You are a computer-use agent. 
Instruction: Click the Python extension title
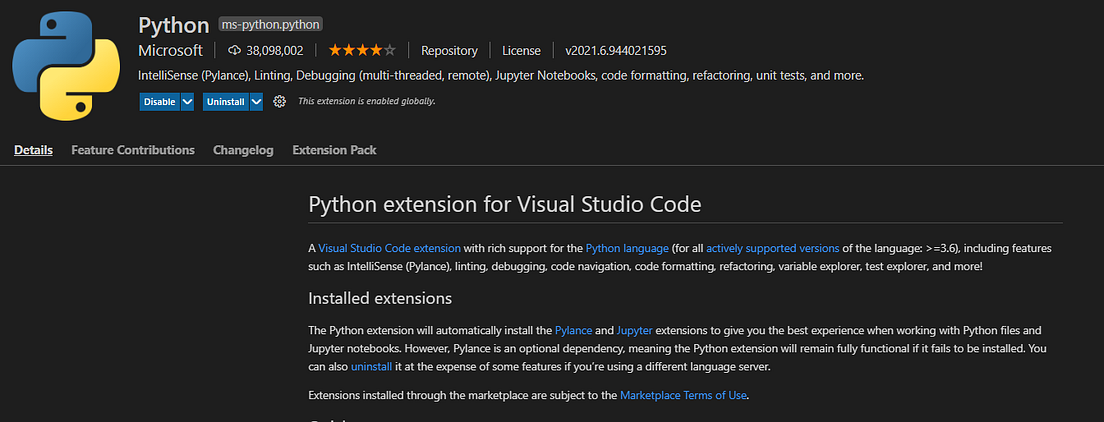coord(174,25)
